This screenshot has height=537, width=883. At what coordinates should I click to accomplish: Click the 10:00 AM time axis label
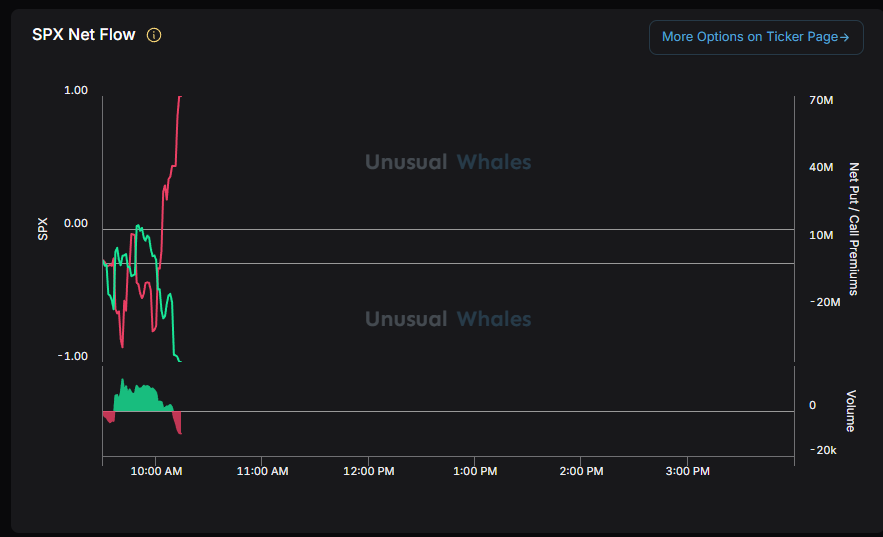[156, 471]
